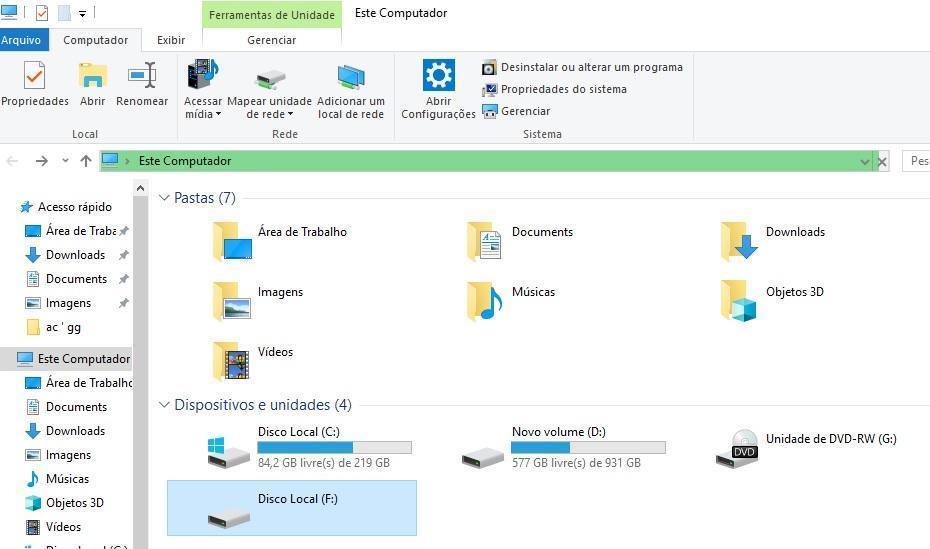
Task: Select the Objetos 3D folder icon
Action: pos(739,301)
